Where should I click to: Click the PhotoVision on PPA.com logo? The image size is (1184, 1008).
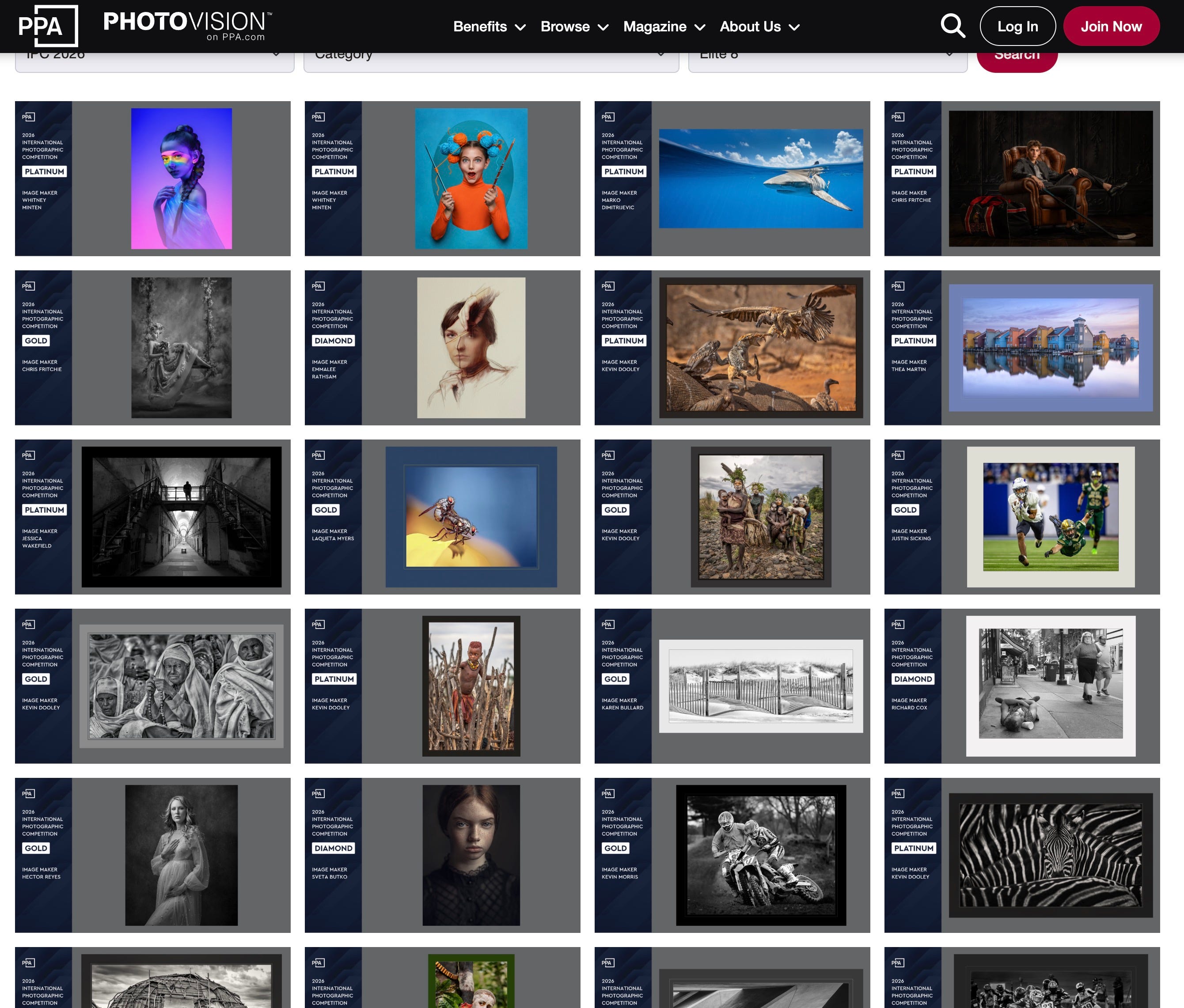point(187,26)
